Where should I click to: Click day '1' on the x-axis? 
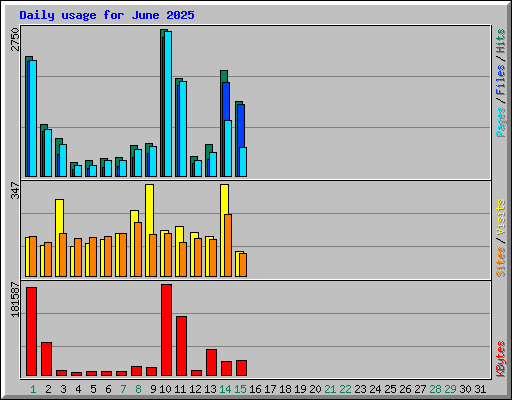tap(33, 389)
